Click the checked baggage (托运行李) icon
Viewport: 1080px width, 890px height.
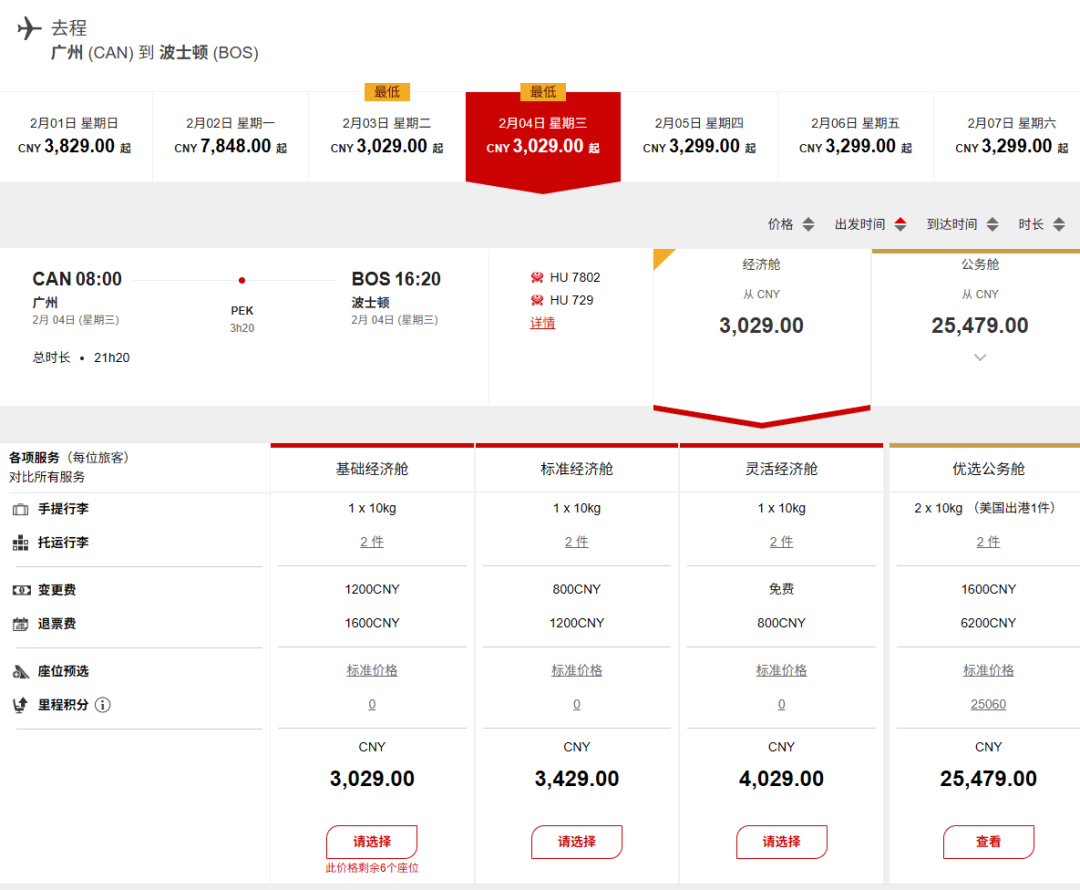click(x=20, y=543)
